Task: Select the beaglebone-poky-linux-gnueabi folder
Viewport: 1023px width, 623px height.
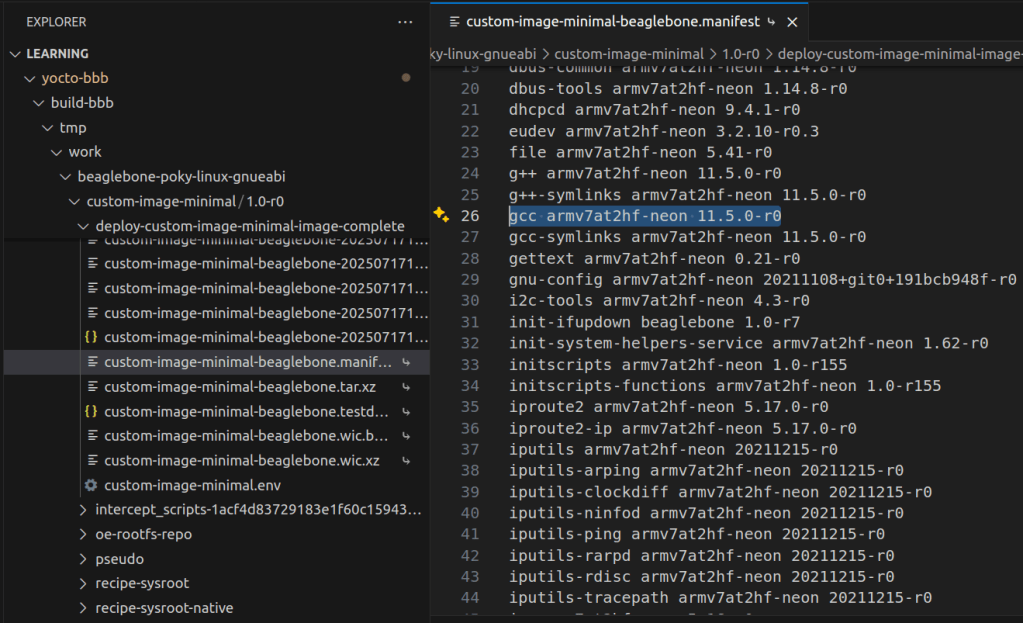Action: click(174, 177)
